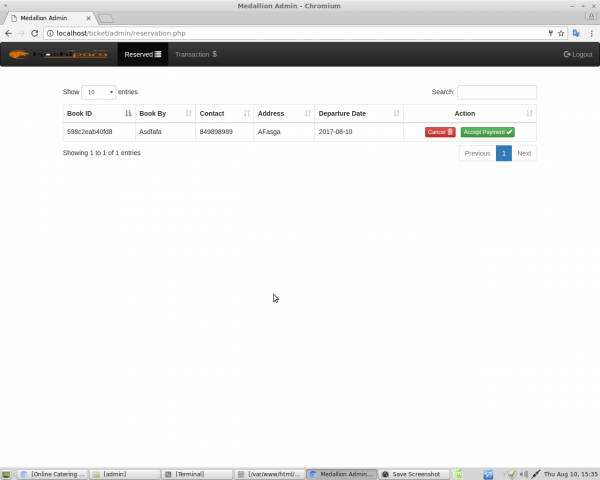This screenshot has height=480, width=600.
Task: Click the shield update icon in tray
Action: tap(512, 475)
